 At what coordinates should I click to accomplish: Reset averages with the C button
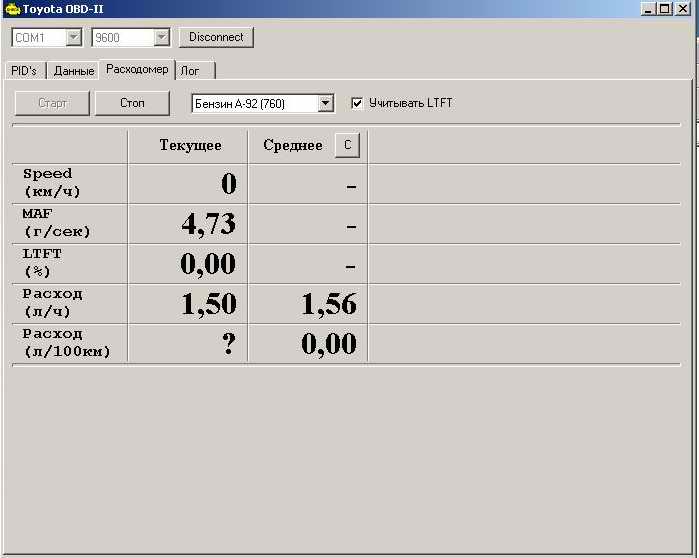point(347,145)
